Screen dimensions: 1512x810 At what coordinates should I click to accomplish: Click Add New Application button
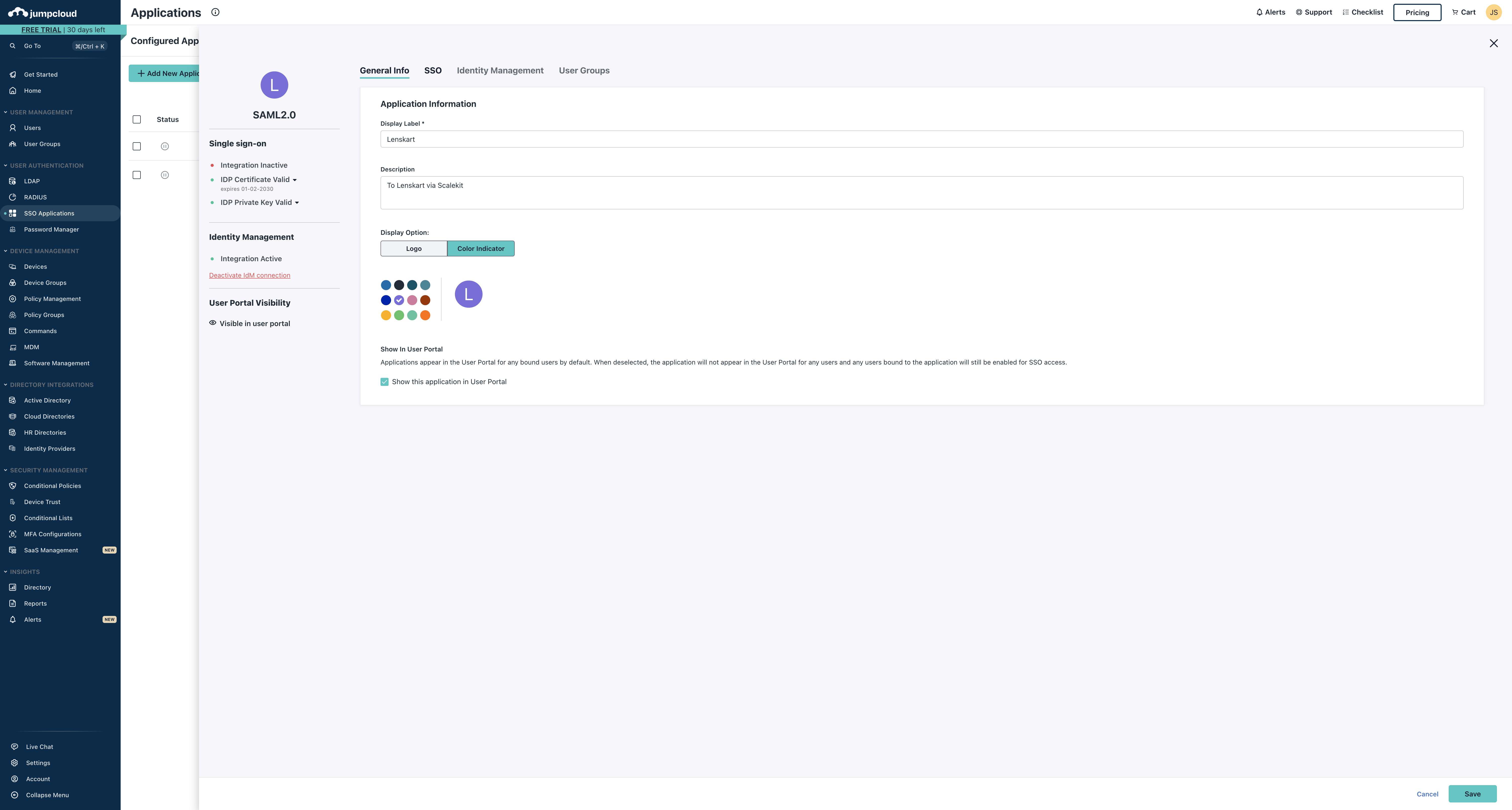click(164, 73)
